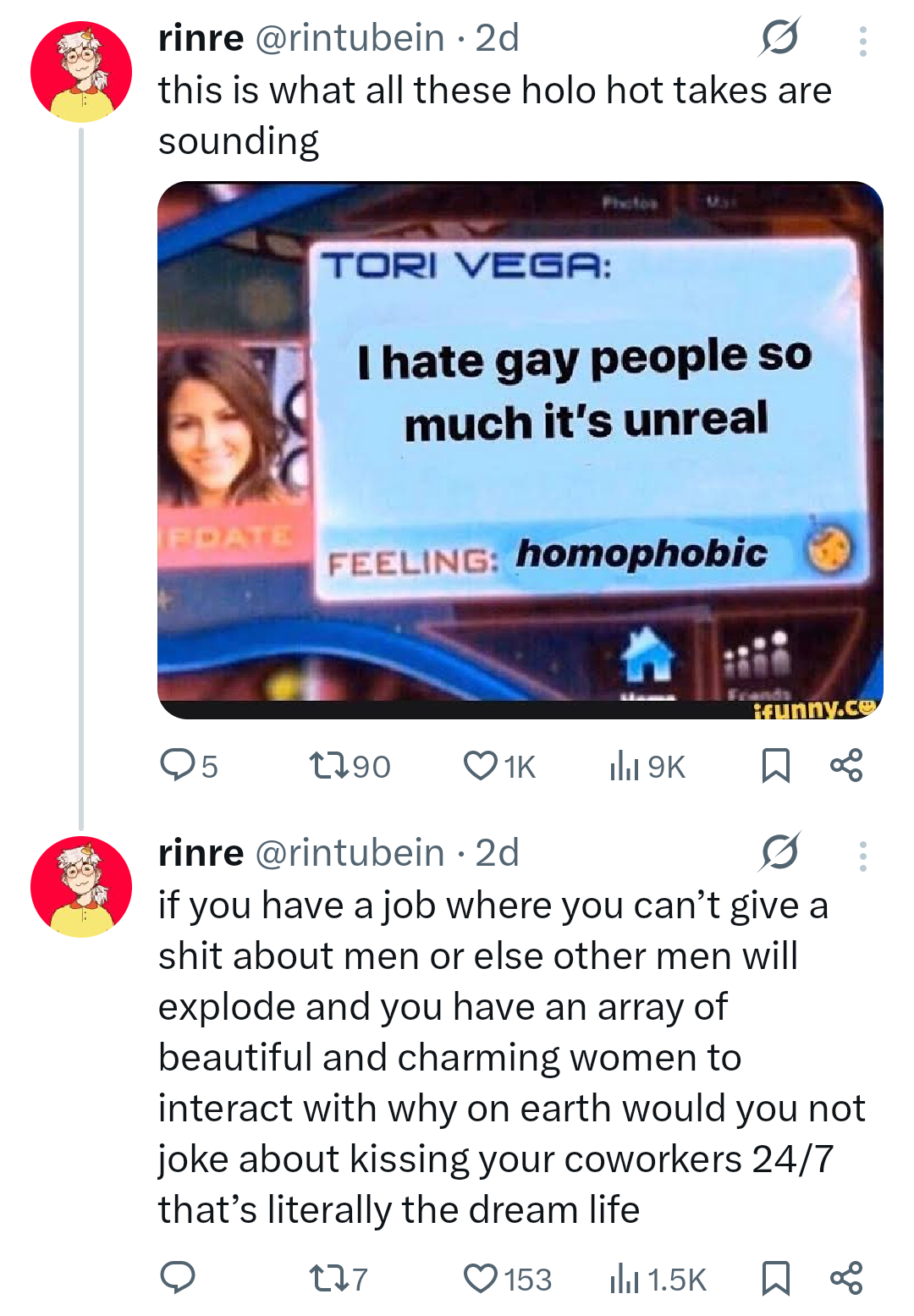Image resolution: width=914 pixels, height=1316 pixels.
Task: Open more options menu on first tweet
Action: pos(862,41)
